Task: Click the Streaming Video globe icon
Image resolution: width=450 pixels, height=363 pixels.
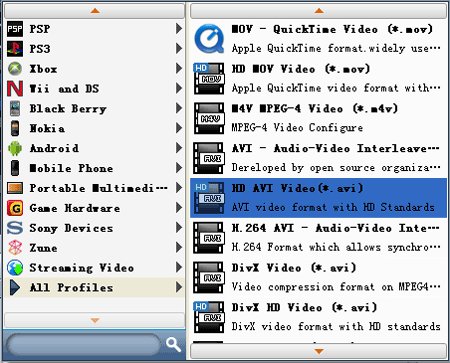Action: [15, 268]
